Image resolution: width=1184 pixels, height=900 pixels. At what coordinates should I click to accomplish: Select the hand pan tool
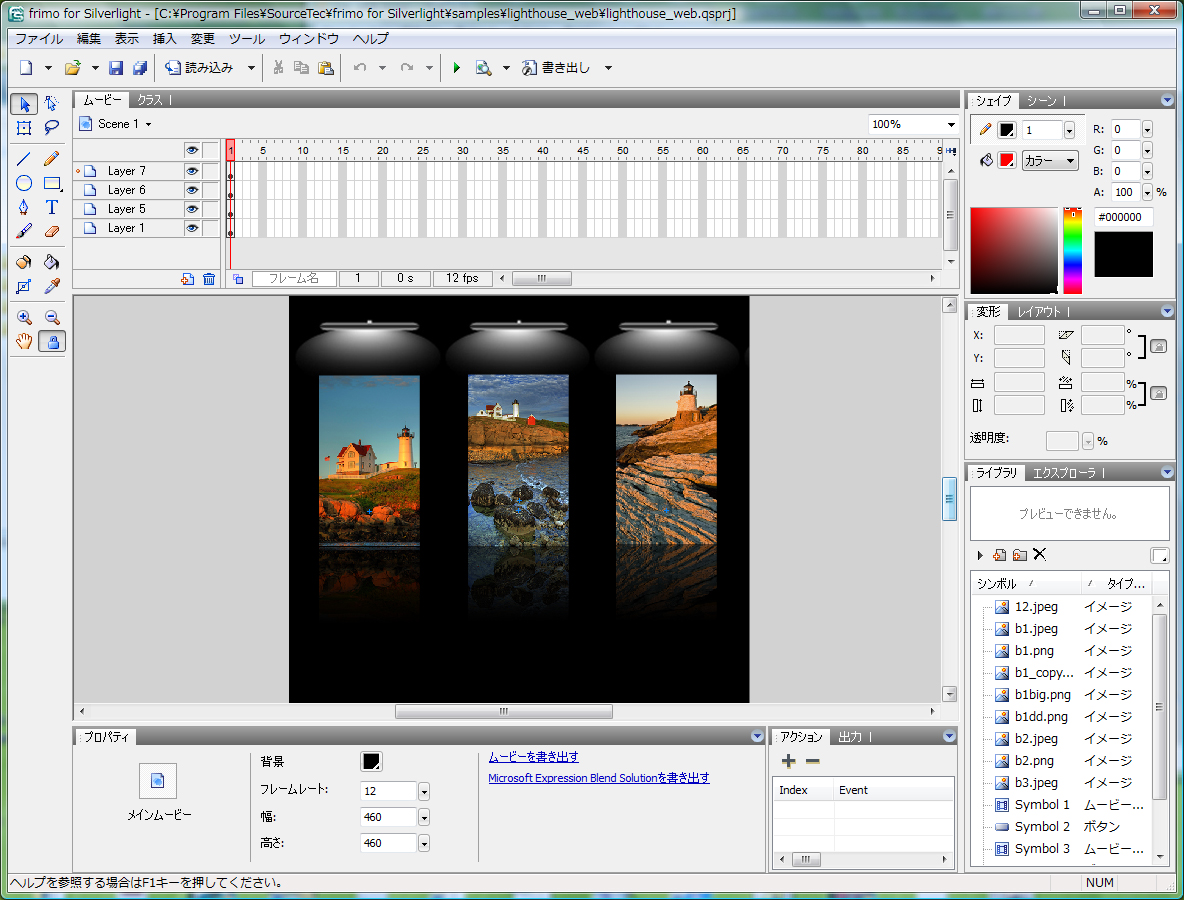24,341
